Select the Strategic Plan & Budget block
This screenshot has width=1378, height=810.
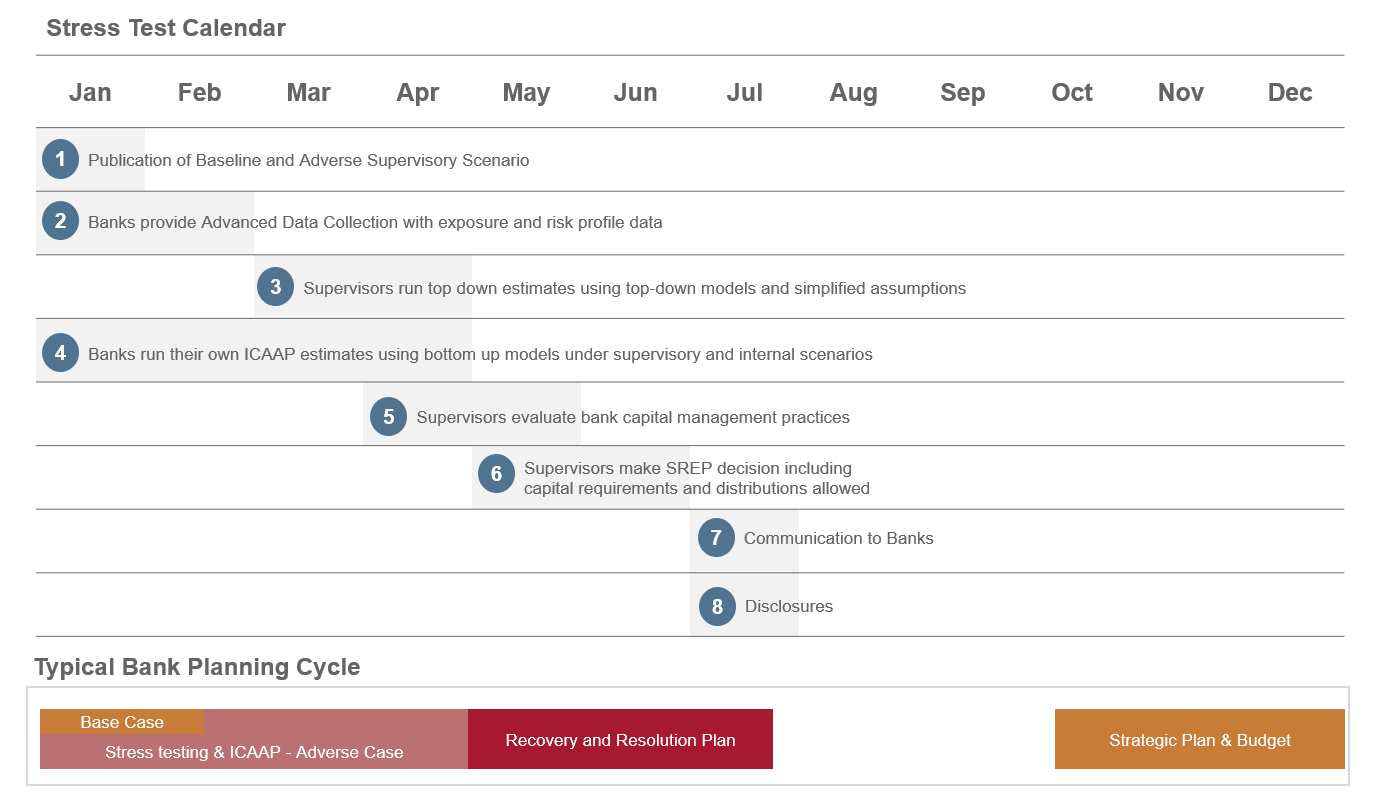pos(1199,740)
